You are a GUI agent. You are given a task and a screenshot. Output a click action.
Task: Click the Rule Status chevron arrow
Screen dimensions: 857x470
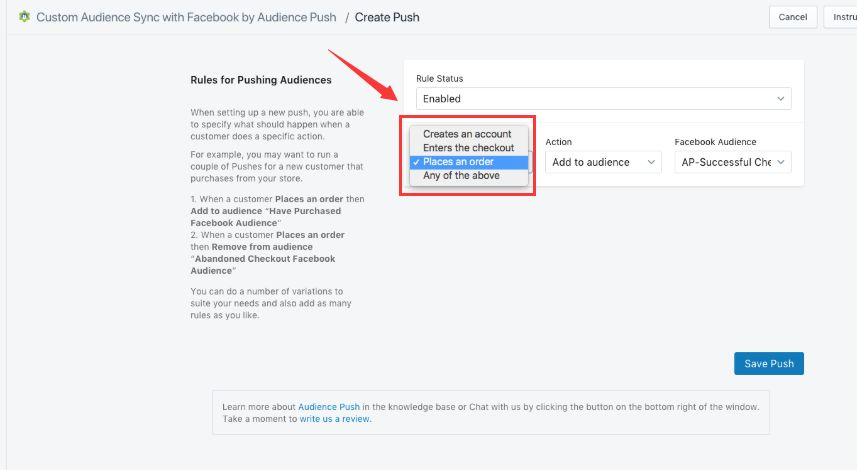[x=780, y=99]
